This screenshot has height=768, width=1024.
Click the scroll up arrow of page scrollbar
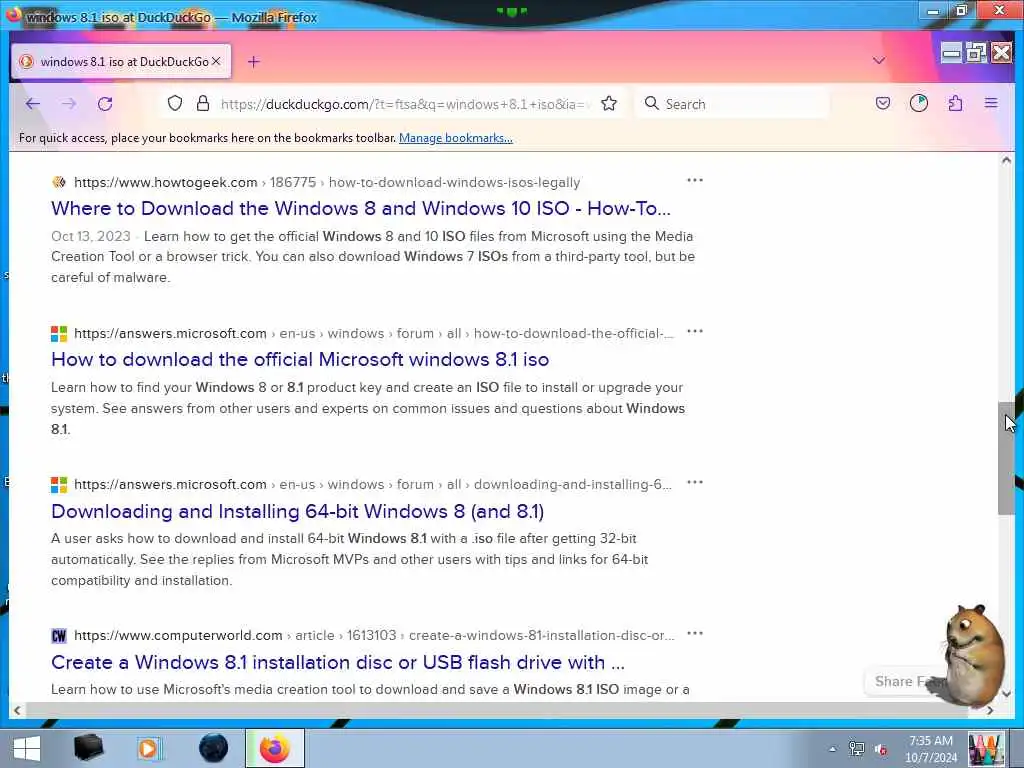click(1006, 160)
